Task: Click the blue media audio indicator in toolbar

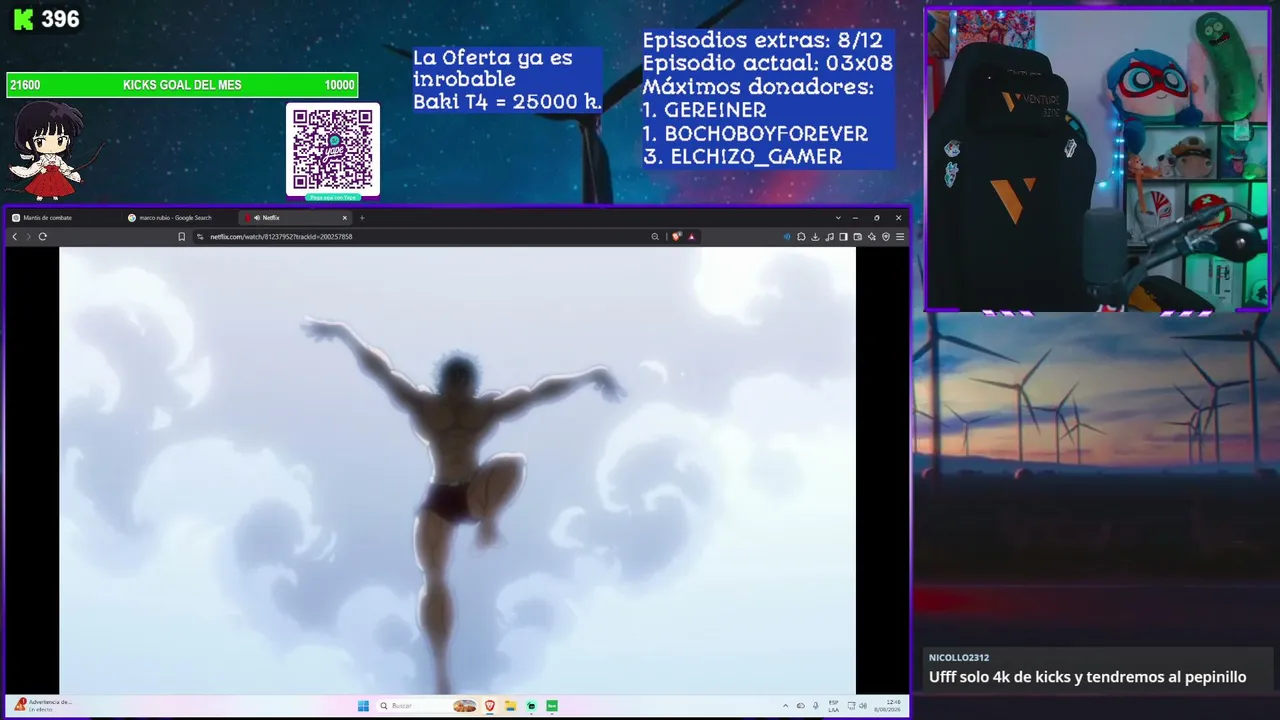Action: point(787,237)
